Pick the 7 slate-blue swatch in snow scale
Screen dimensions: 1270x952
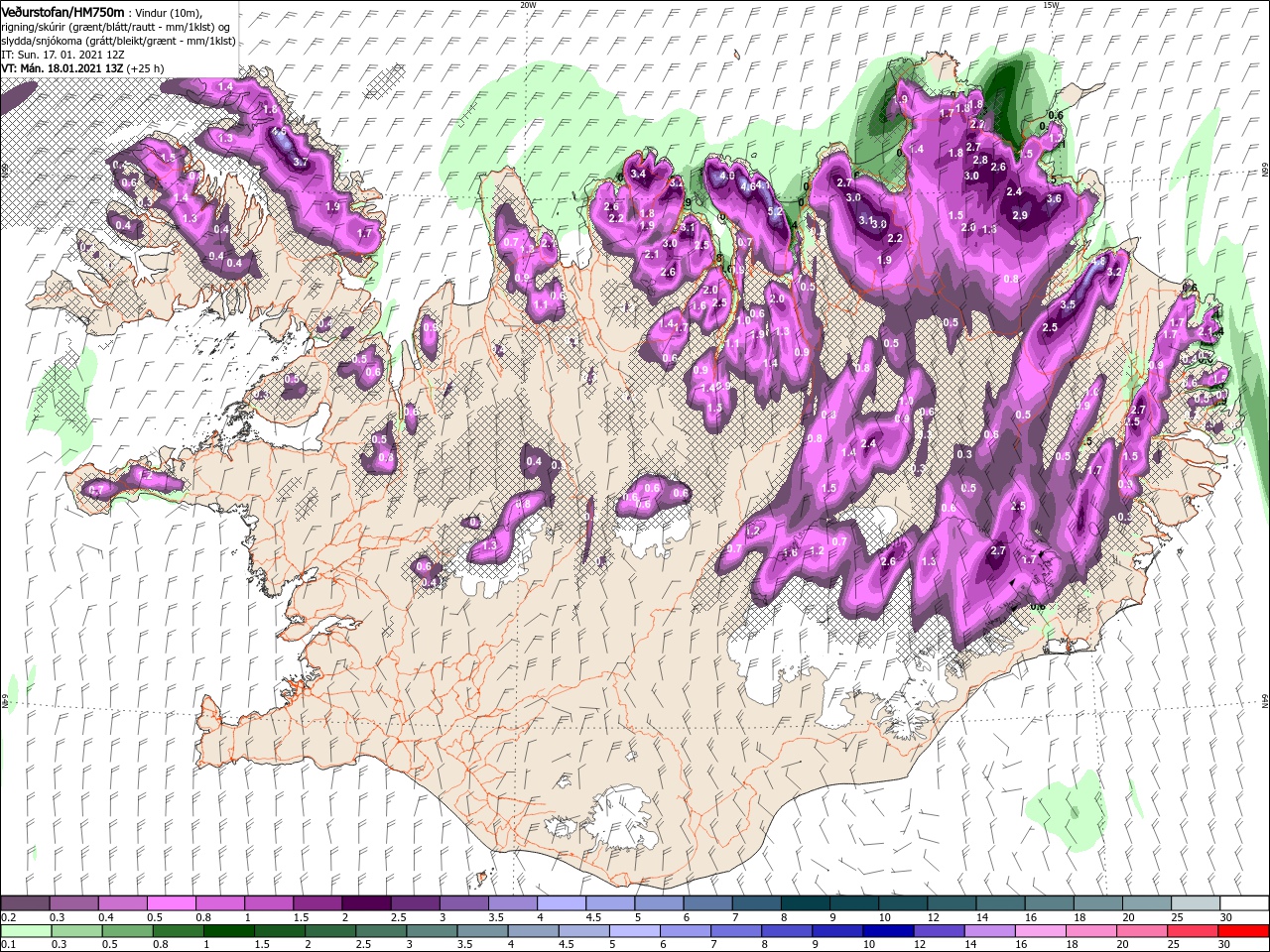(x=756, y=903)
